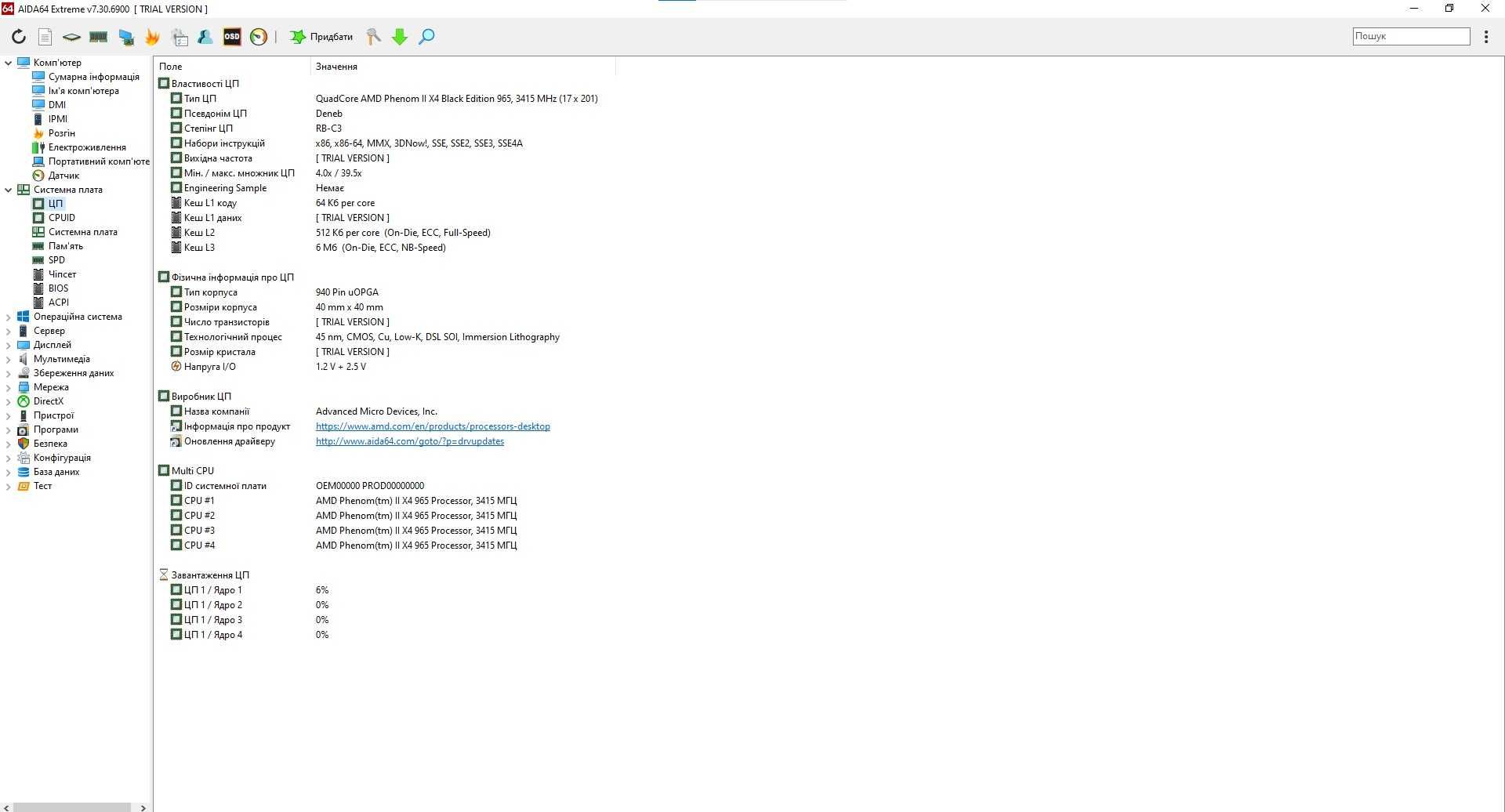Screen dimensions: 1505x812
Task: Click the tree horizontal scrollbar thumb
Action: pos(72,807)
